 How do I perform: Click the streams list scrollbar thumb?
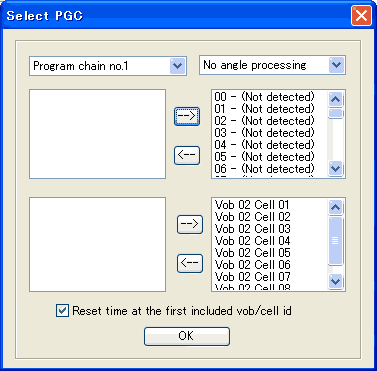pos(336,113)
